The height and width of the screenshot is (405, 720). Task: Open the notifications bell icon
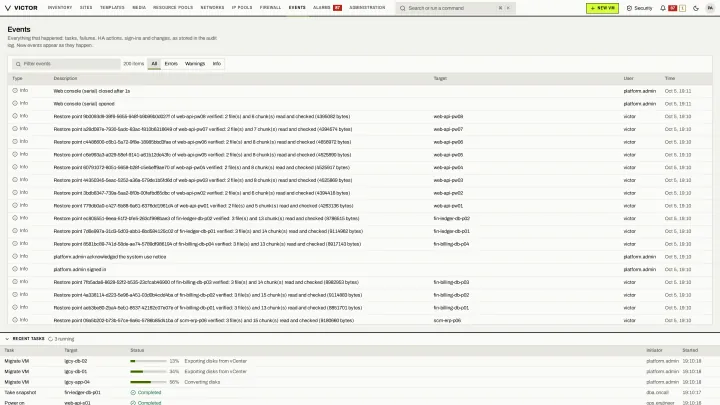(x=663, y=8)
